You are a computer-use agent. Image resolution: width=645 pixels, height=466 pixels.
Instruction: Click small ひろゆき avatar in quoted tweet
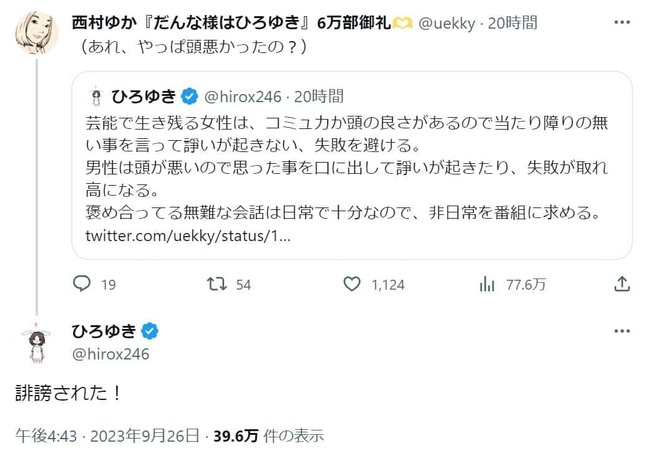coord(96,96)
